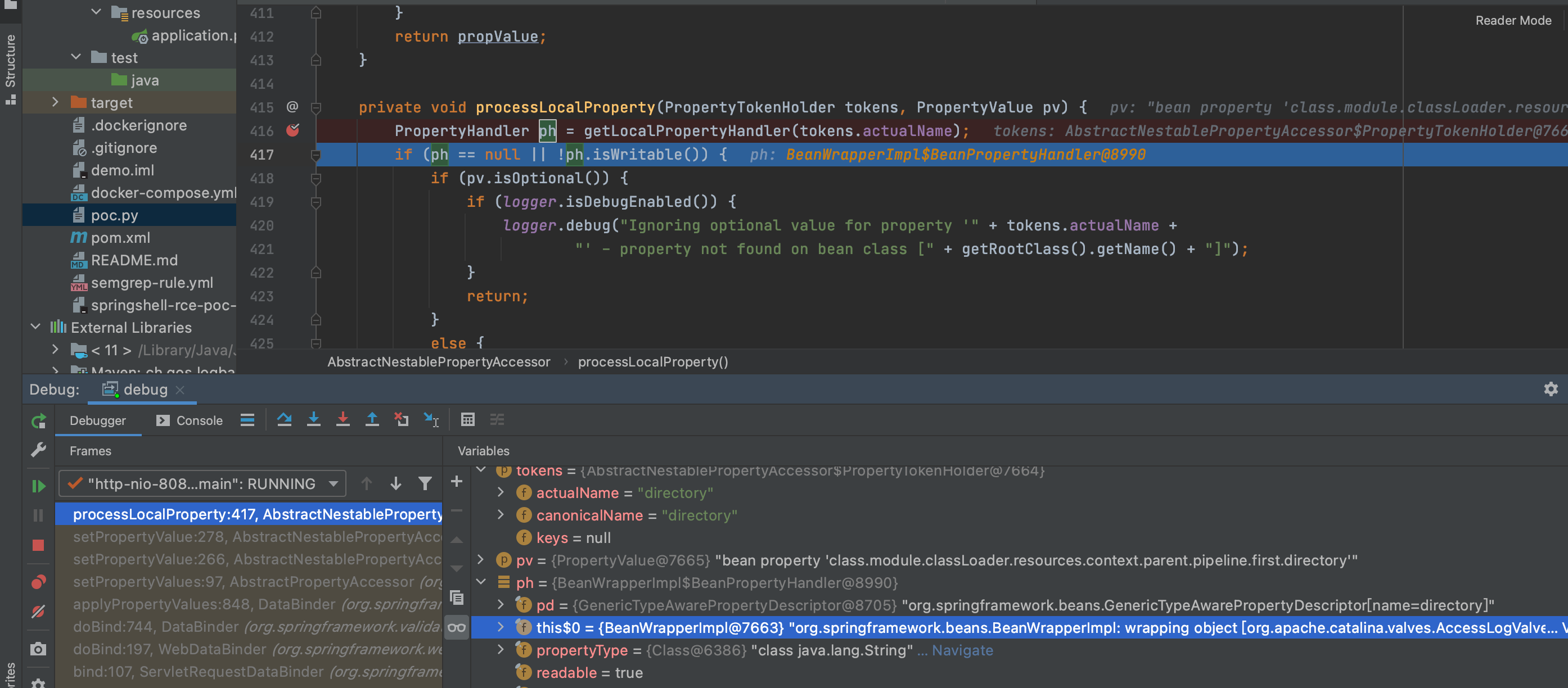
Task: Click the Rerun debug icon
Action: point(38,420)
